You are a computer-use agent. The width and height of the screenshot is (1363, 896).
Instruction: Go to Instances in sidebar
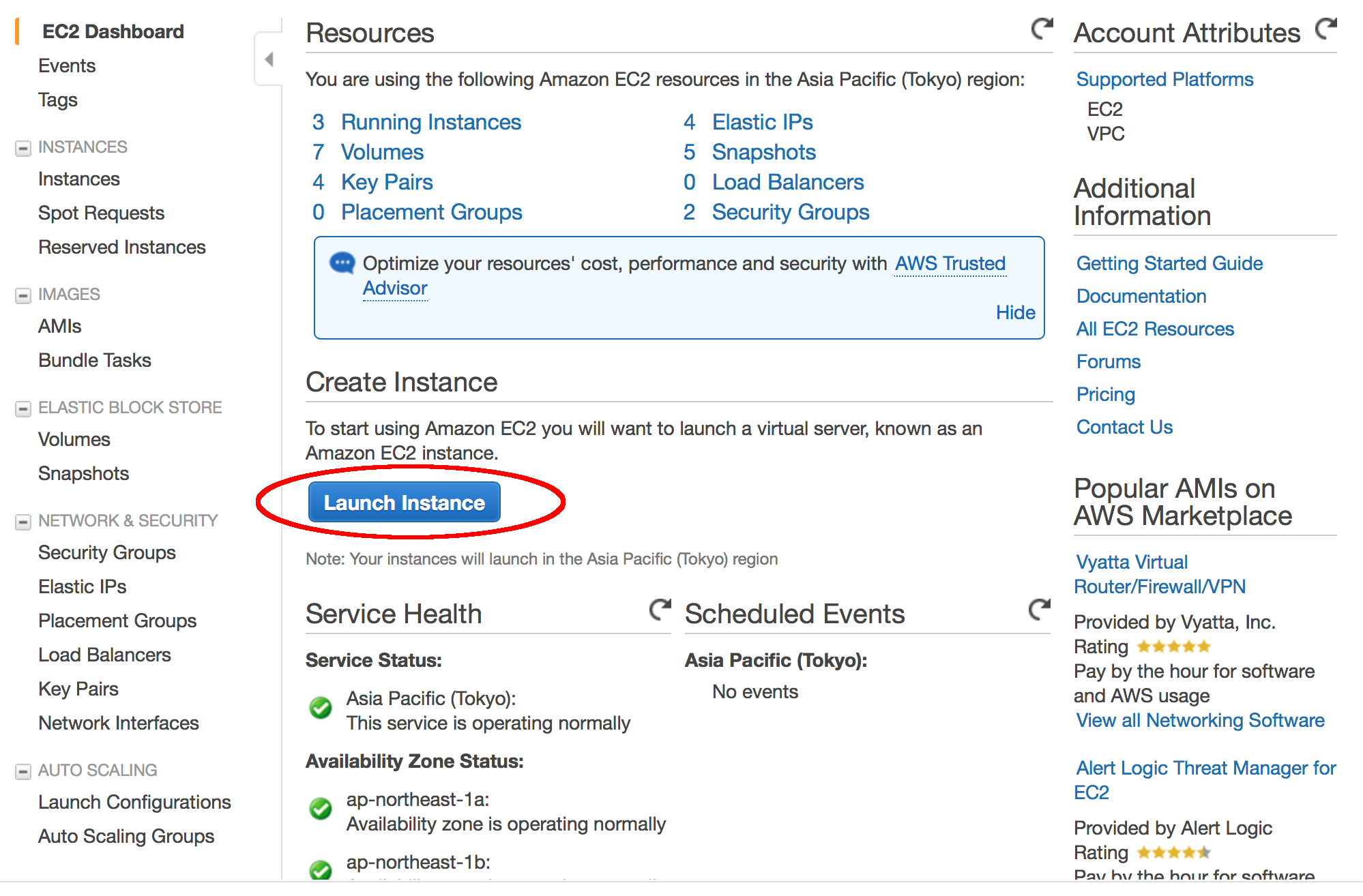[79, 179]
